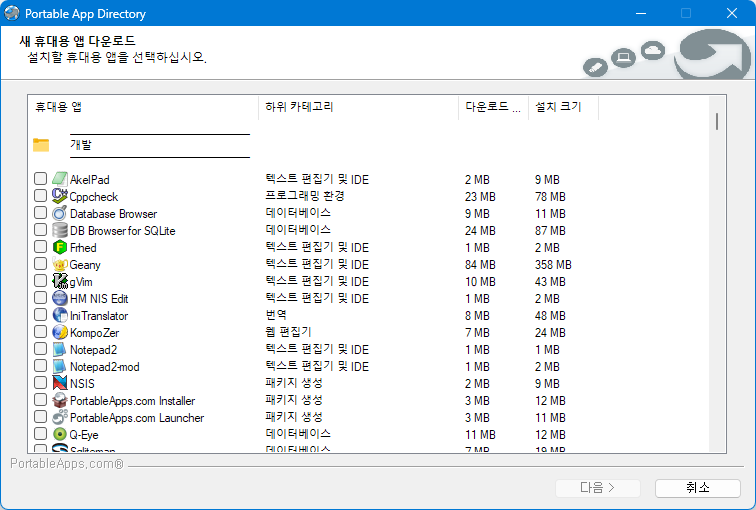Image resolution: width=756 pixels, height=510 pixels.
Task: Select the AkelPad app name
Action: click(90, 180)
